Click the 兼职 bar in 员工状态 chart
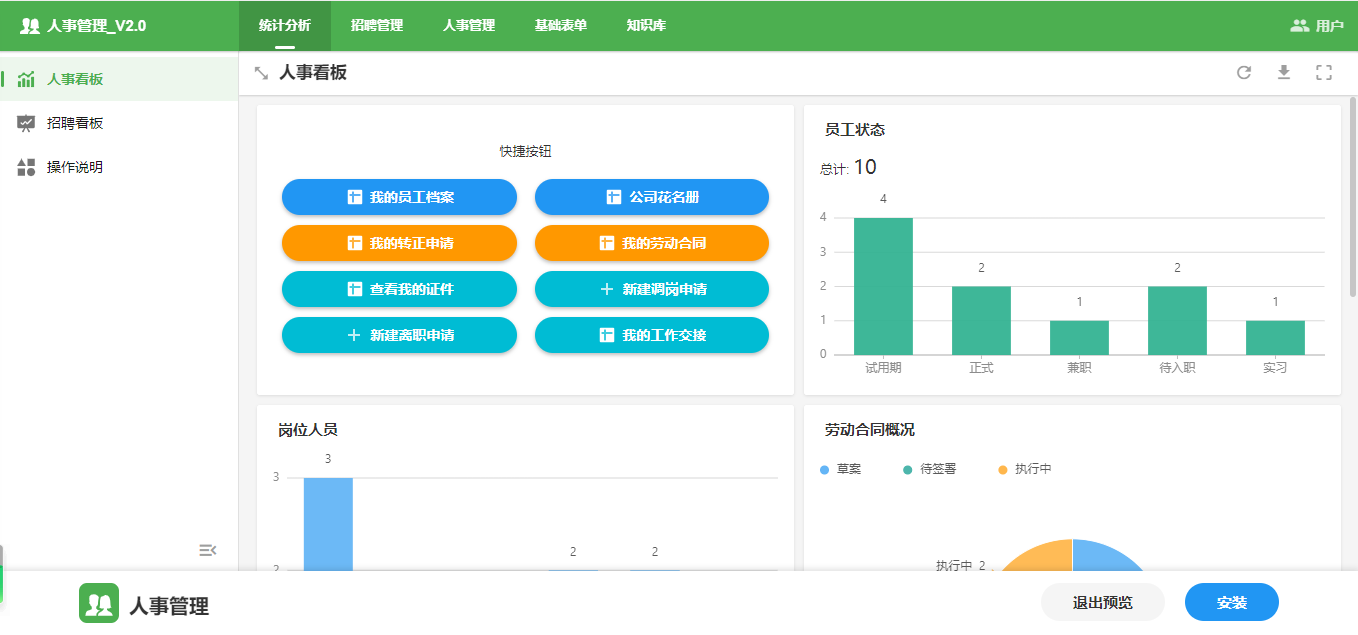Image resolution: width=1358 pixels, height=635 pixels. [x=1079, y=338]
